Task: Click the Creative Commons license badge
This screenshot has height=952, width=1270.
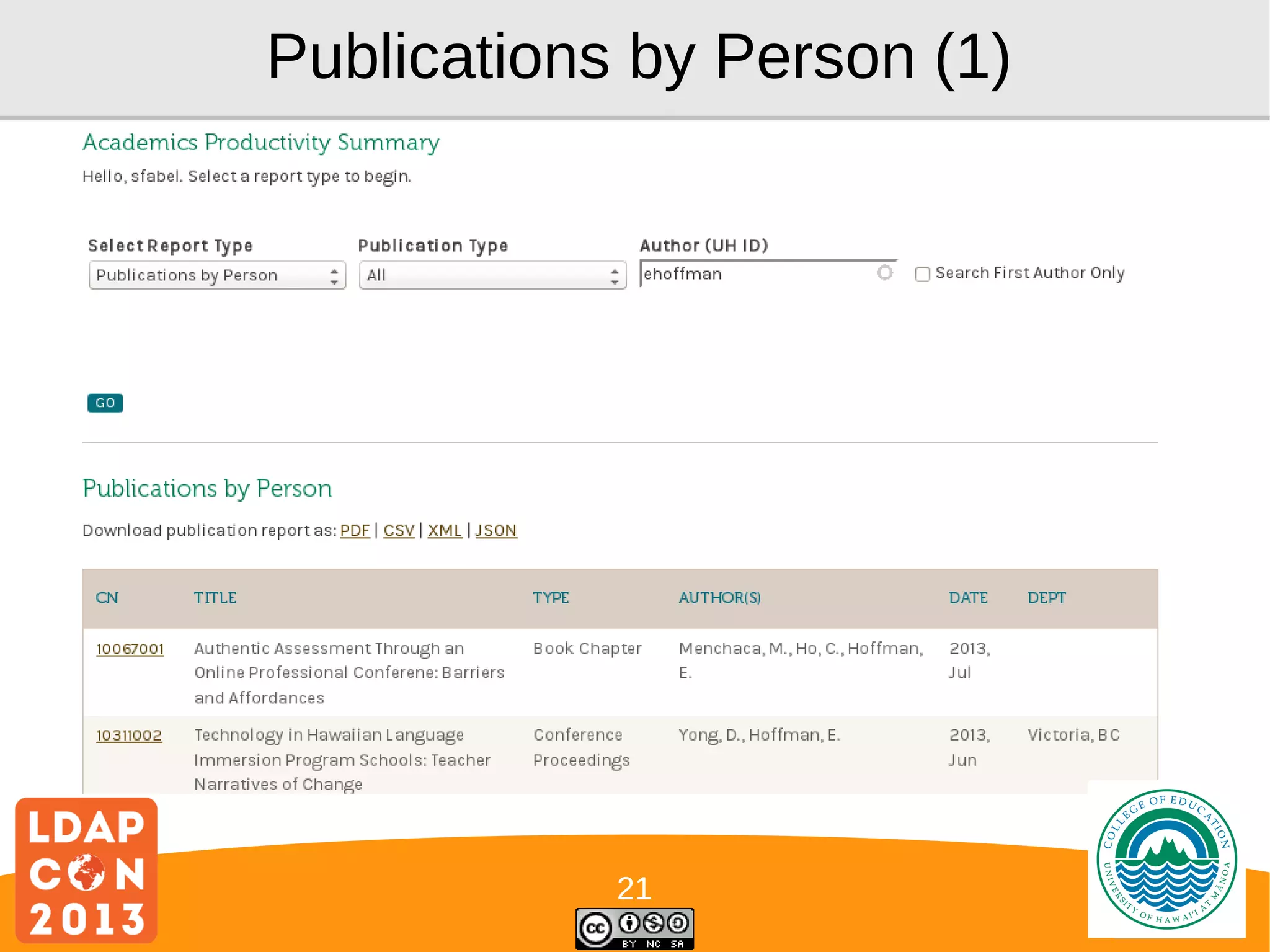Action: click(x=634, y=928)
